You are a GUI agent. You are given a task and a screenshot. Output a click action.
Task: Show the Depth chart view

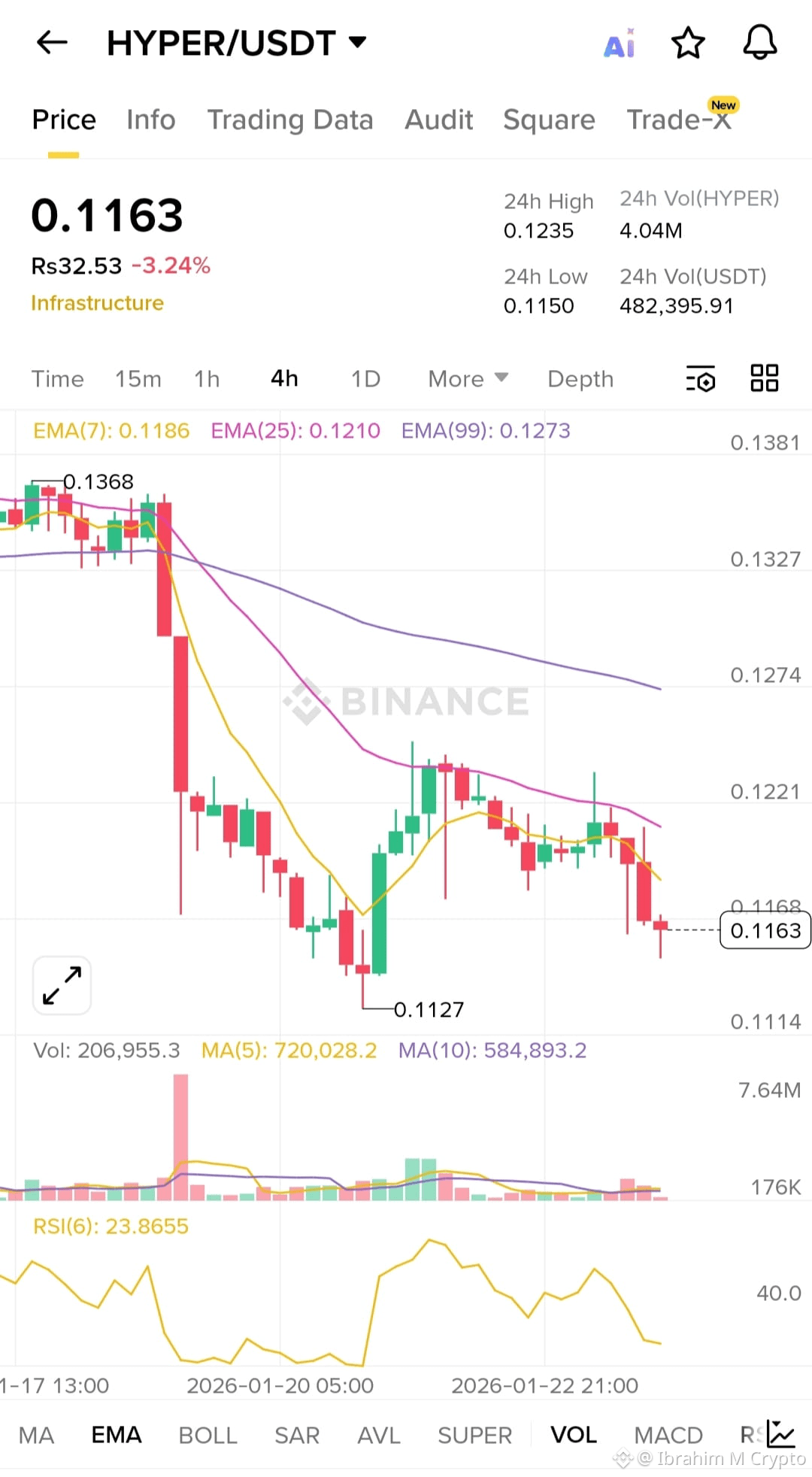580,379
